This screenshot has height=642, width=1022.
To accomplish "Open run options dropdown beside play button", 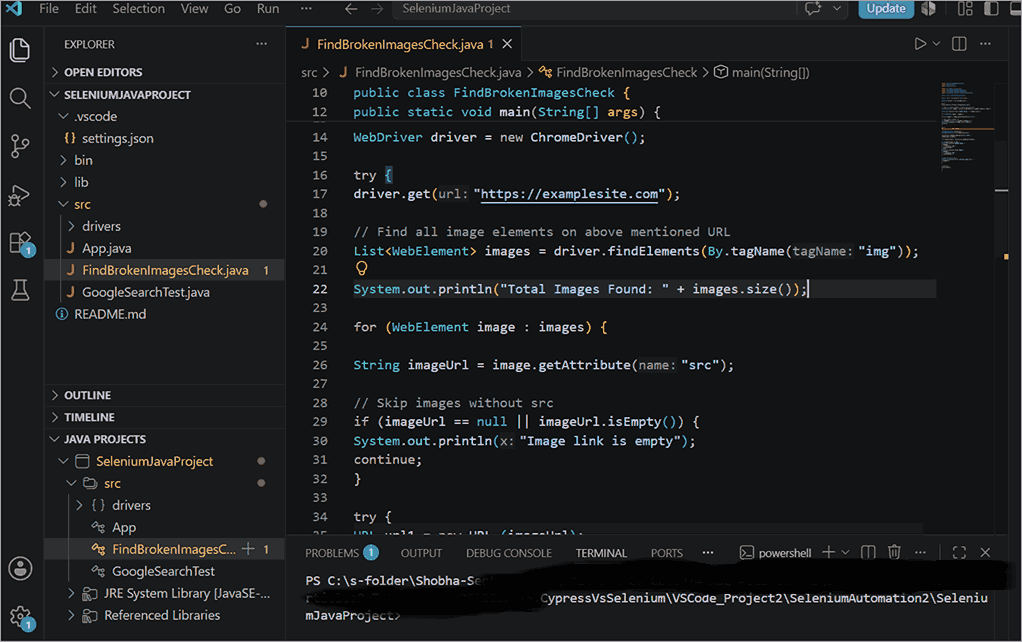I will [936, 44].
